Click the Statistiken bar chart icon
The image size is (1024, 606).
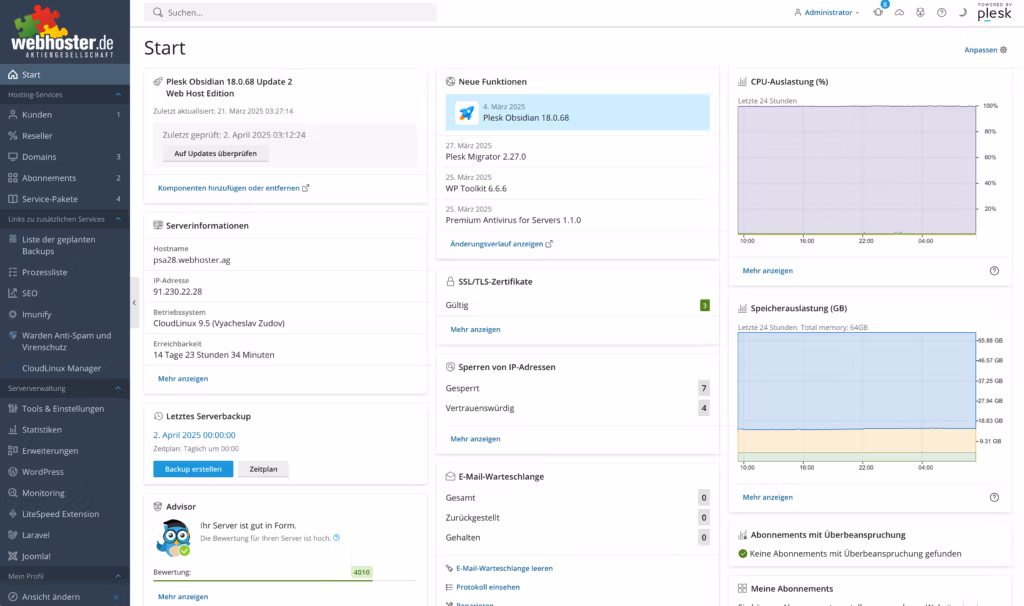click(12, 430)
